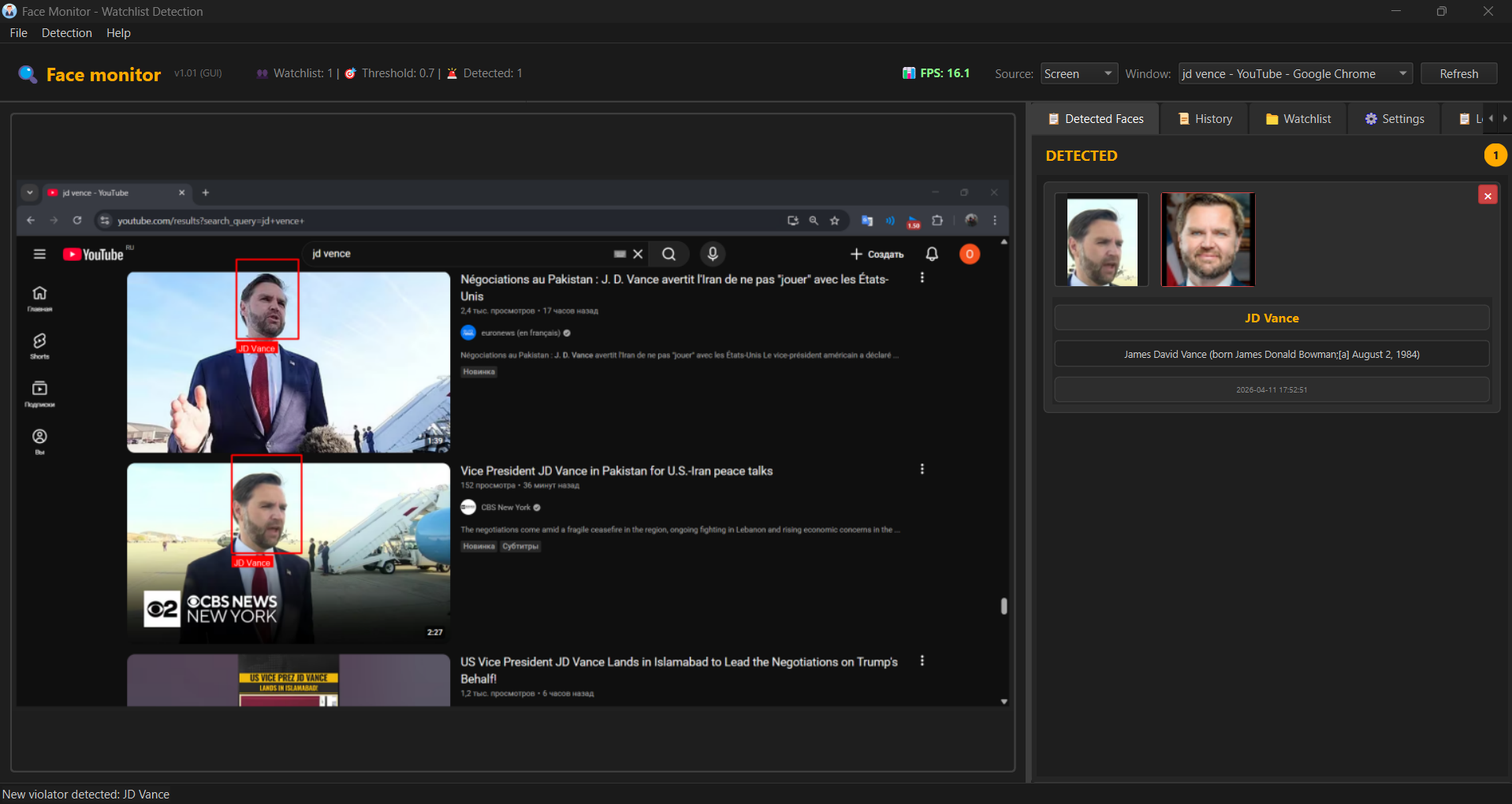Screen dimensions: 1512x804
Task: Click the Refresh button
Action: pos(1458,73)
